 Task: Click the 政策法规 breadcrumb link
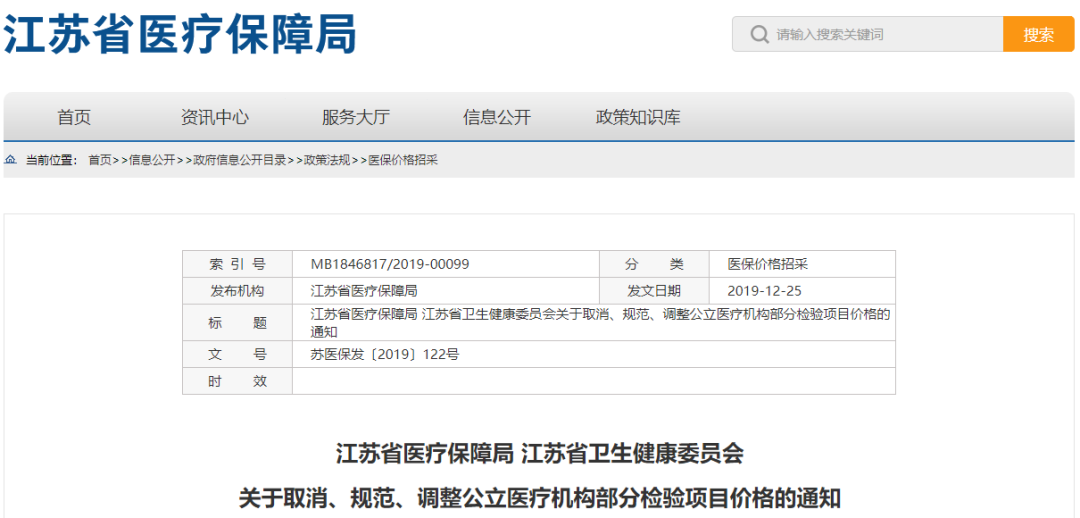327,160
